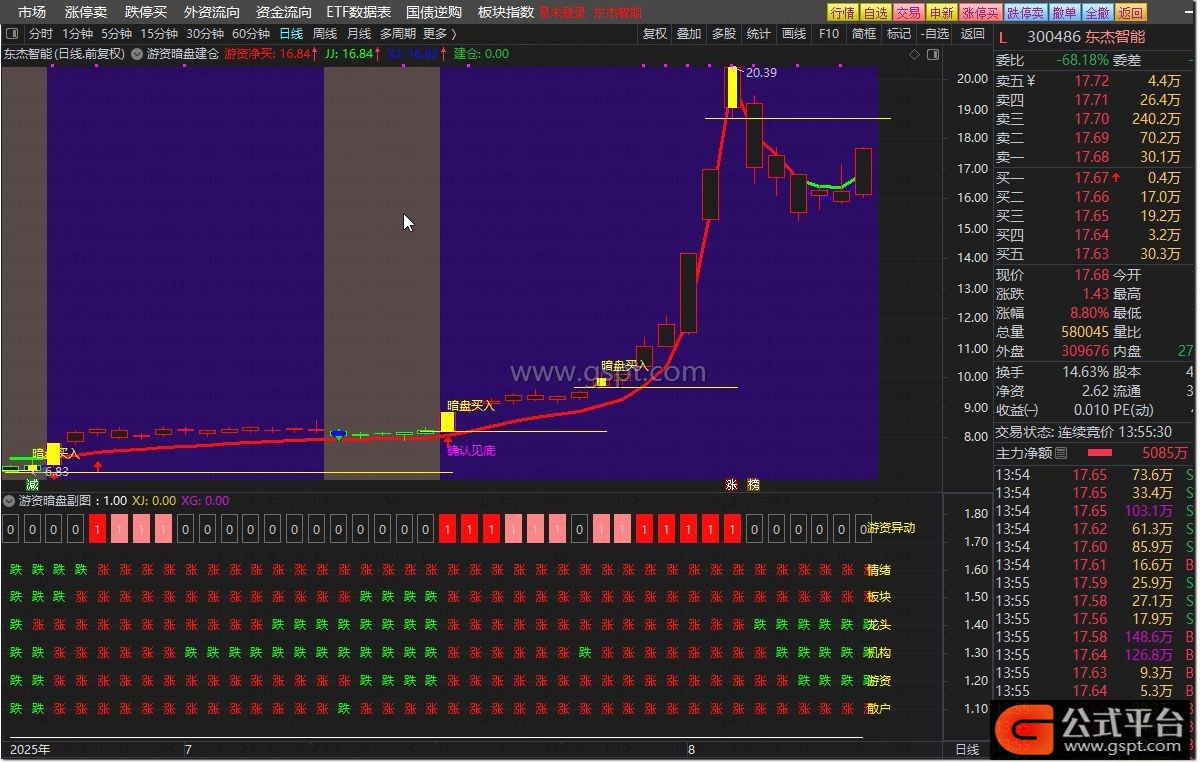1200x763 pixels.
Task: Click the 主力净额 settings icon
Action: 1062,453
